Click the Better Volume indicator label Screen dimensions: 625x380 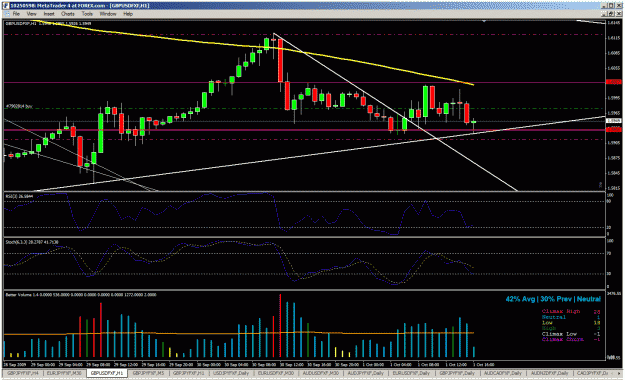click(x=81, y=295)
